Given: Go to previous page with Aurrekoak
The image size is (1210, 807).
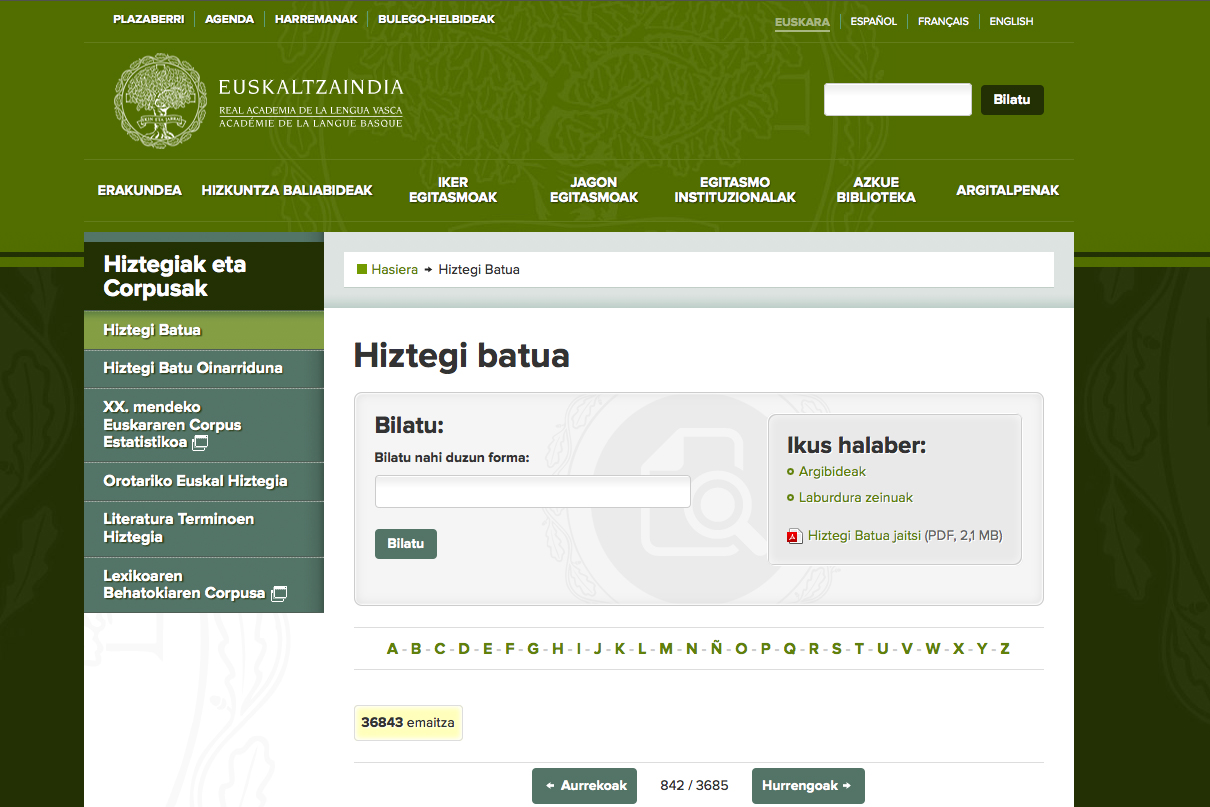Looking at the screenshot, I should pyautogui.click(x=584, y=786).
